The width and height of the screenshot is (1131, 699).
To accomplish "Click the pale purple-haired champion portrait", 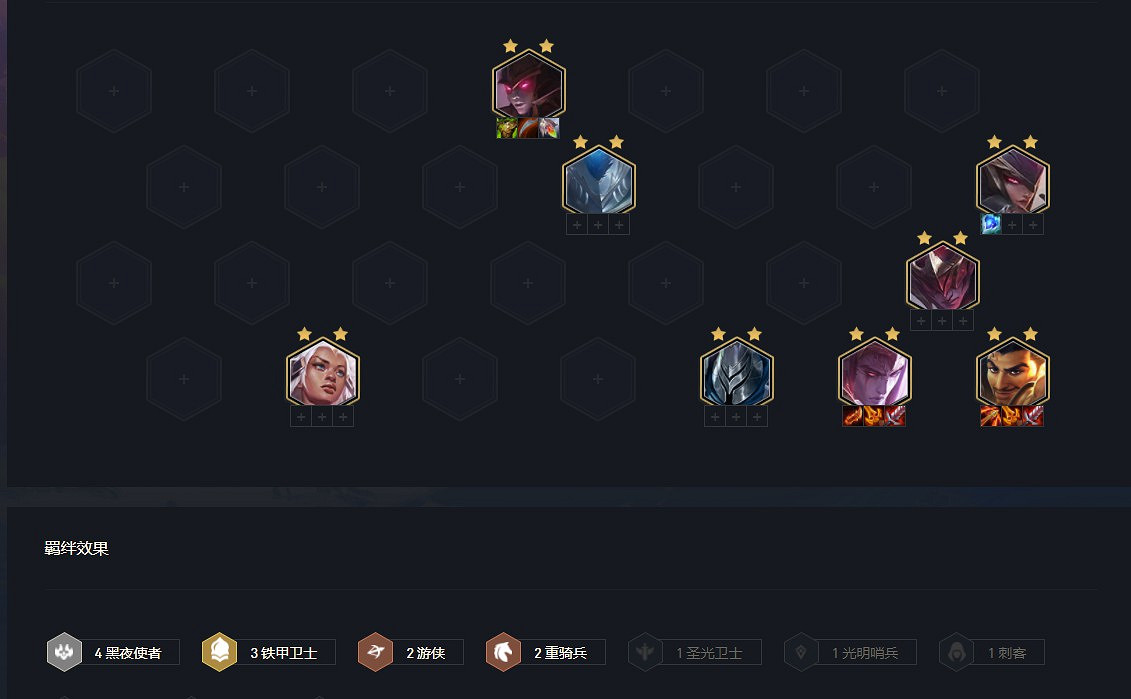I will 875,373.
